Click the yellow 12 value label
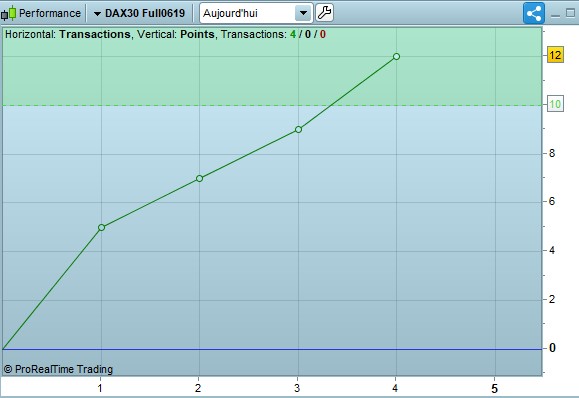The width and height of the screenshot is (579, 398). (x=555, y=55)
